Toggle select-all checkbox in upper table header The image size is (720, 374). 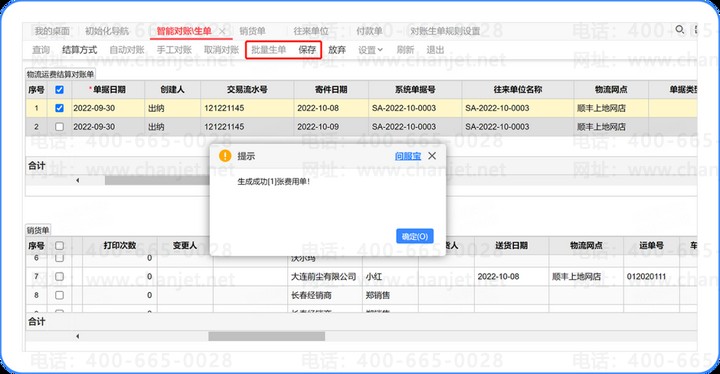pyautogui.click(x=59, y=90)
